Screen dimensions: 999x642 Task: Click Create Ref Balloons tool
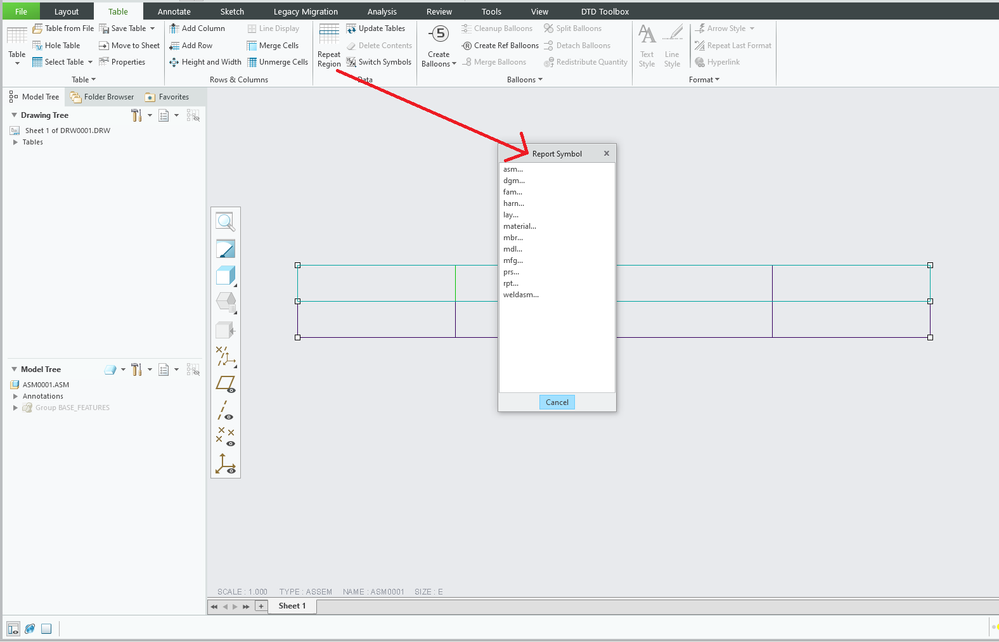[x=500, y=45]
